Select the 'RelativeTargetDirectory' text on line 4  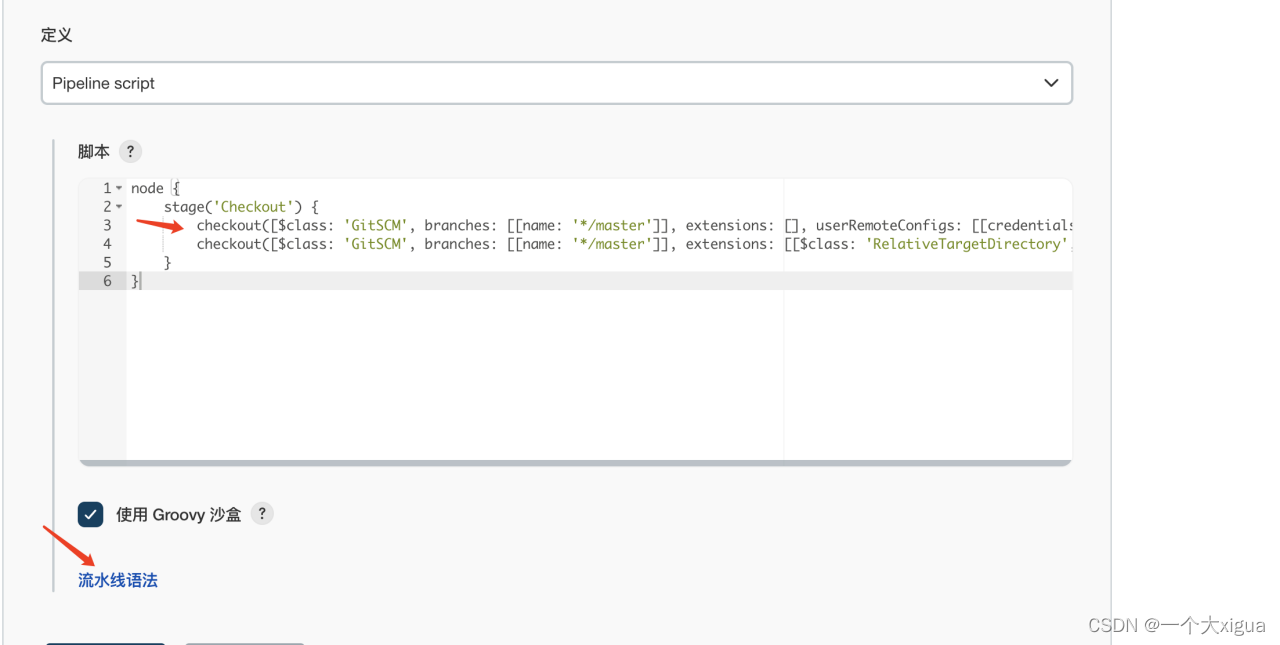click(963, 243)
